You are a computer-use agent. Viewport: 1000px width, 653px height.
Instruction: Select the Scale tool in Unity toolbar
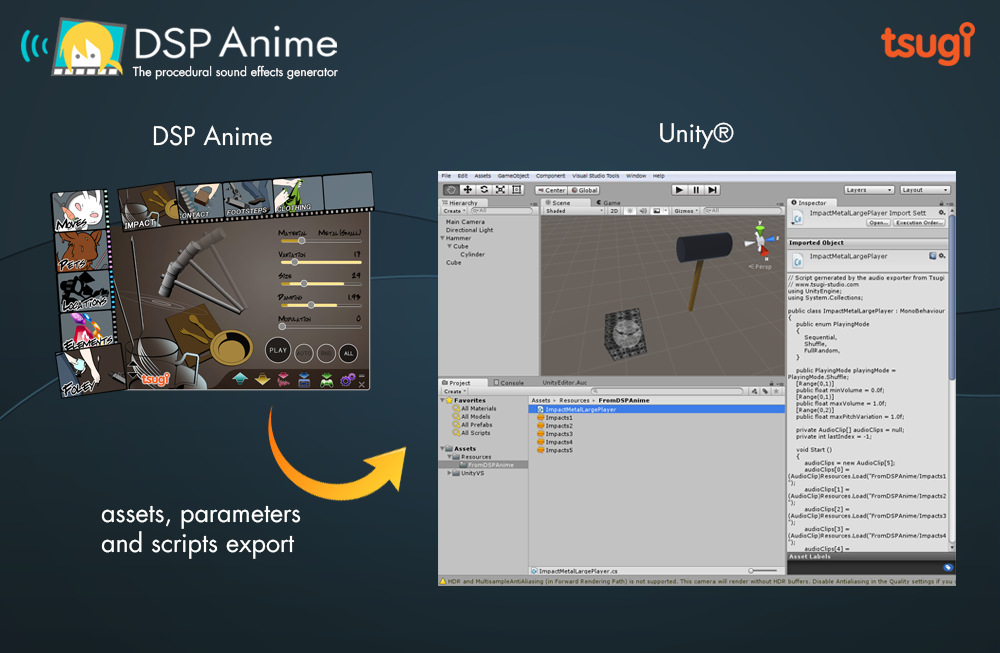[501, 190]
